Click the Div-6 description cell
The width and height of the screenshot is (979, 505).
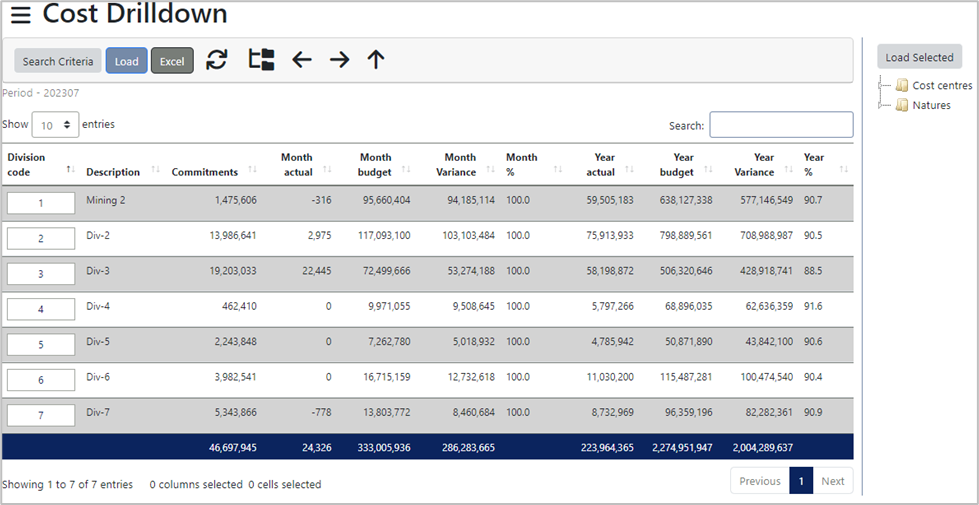pyautogui.click(x=98, y=377)
